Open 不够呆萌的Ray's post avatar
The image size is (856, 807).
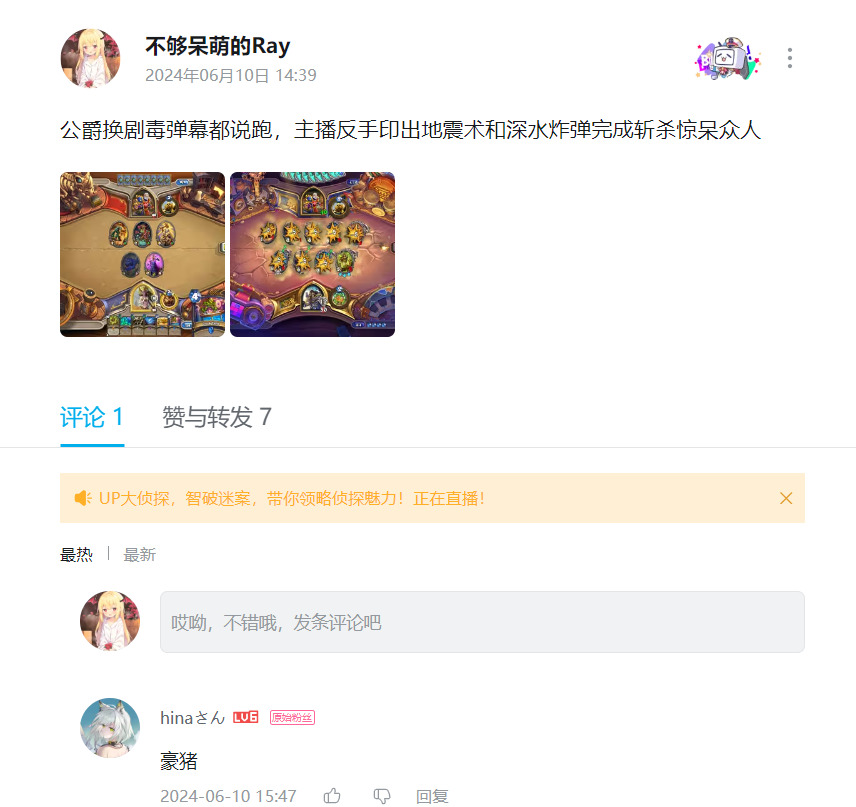90,58
